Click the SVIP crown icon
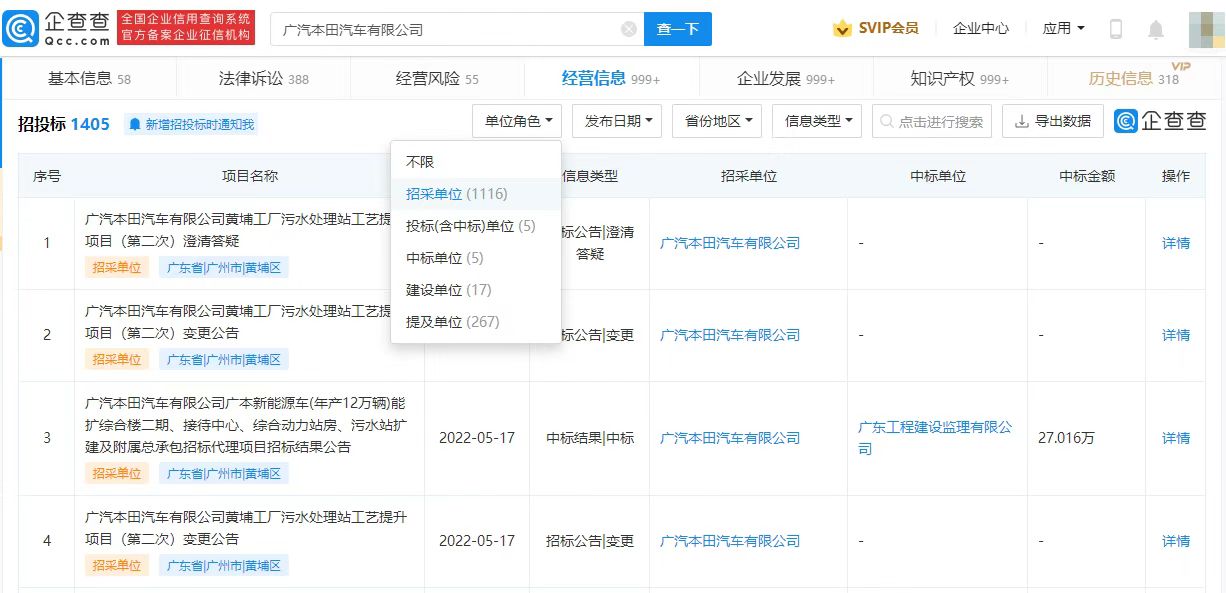 (842, 28)
